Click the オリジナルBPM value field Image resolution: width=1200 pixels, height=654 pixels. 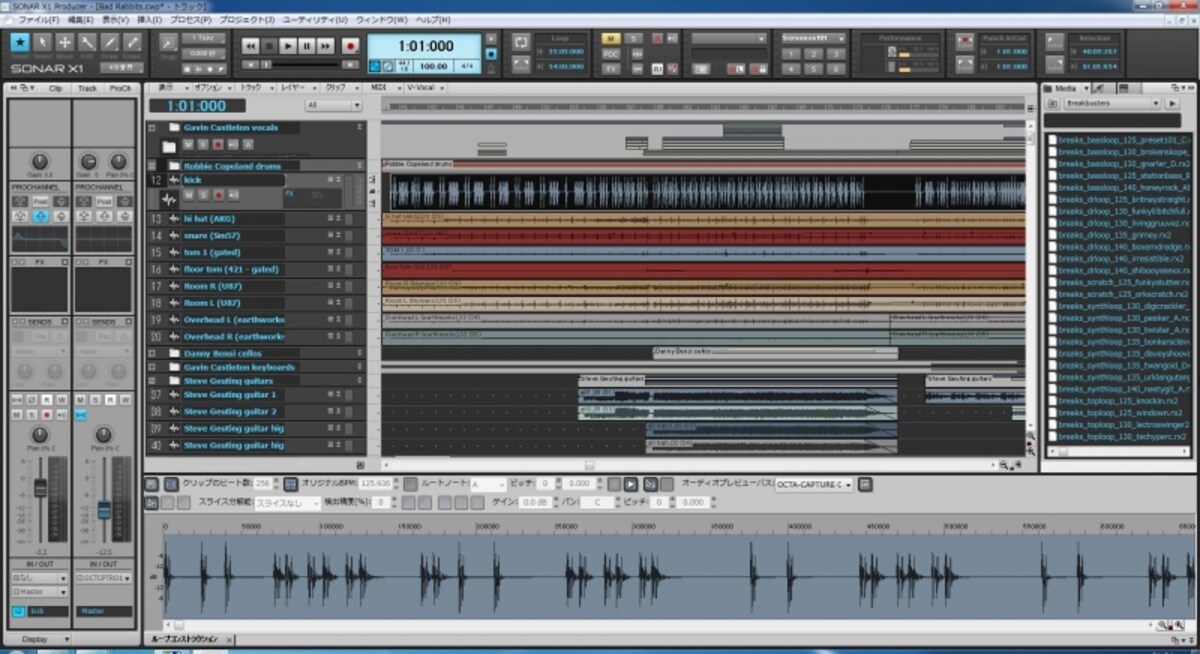[x=375, y=484]
